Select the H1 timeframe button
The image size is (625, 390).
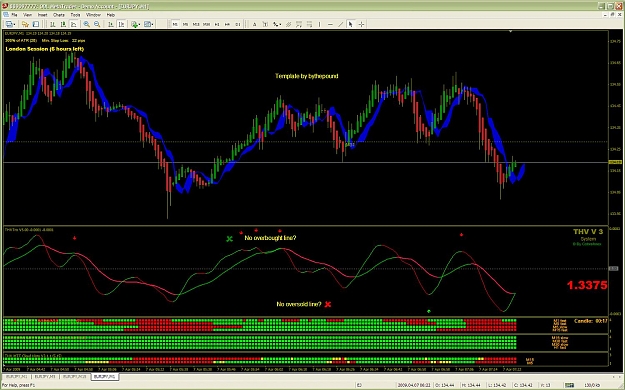pos(217,24)
